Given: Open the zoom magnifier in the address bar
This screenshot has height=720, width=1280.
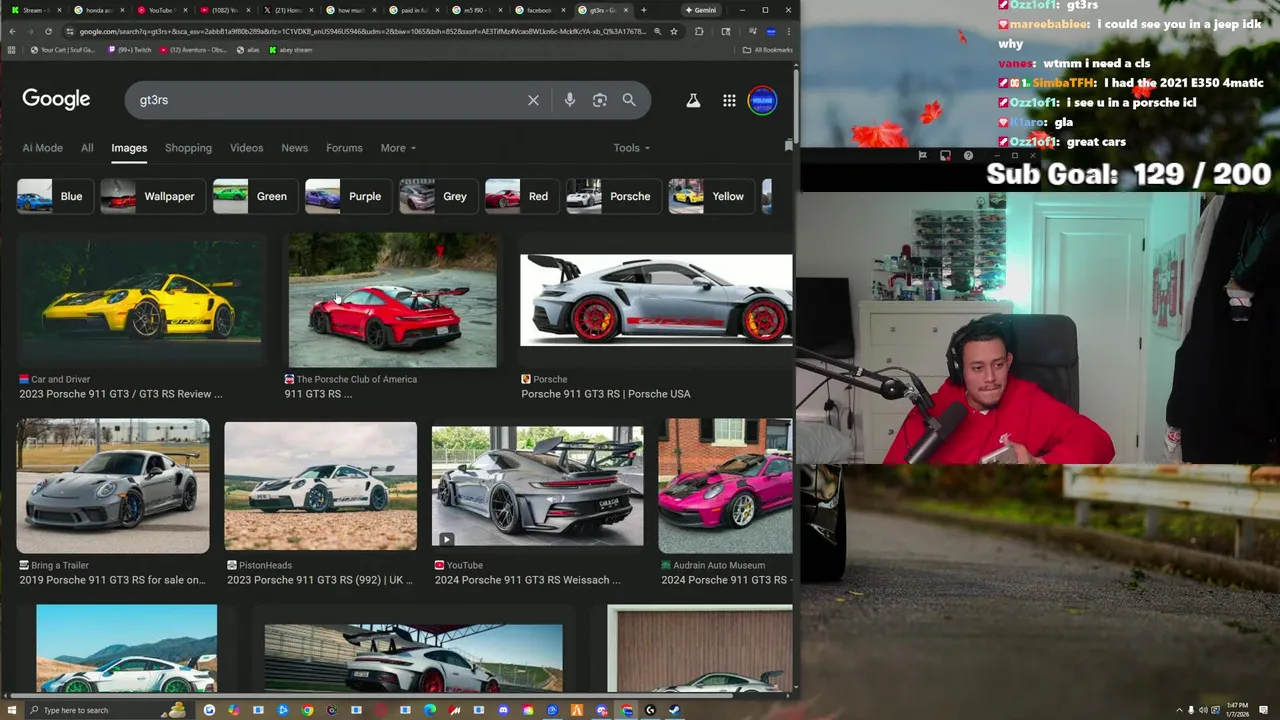Looking at the screenshot, I should click(657, 31).
